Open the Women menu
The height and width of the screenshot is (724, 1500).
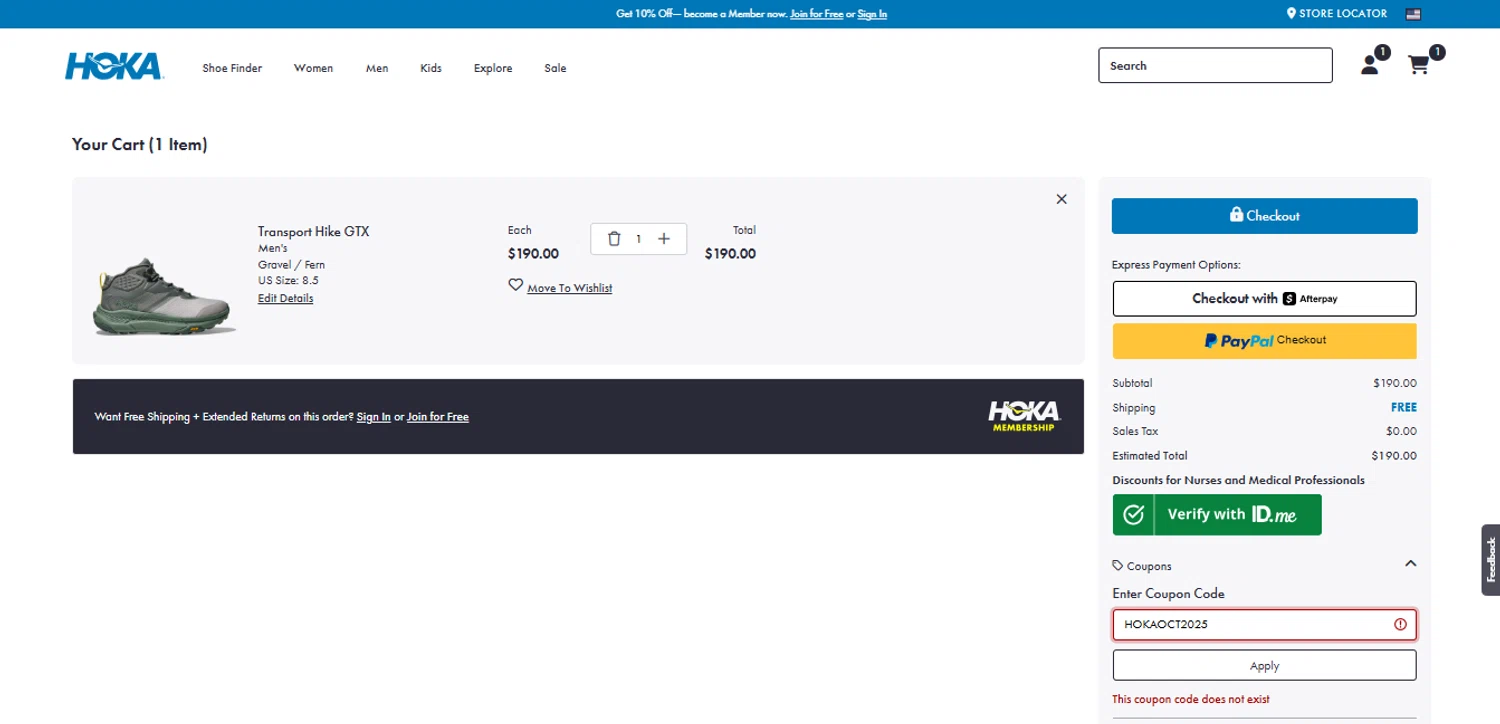coord(313,68)
